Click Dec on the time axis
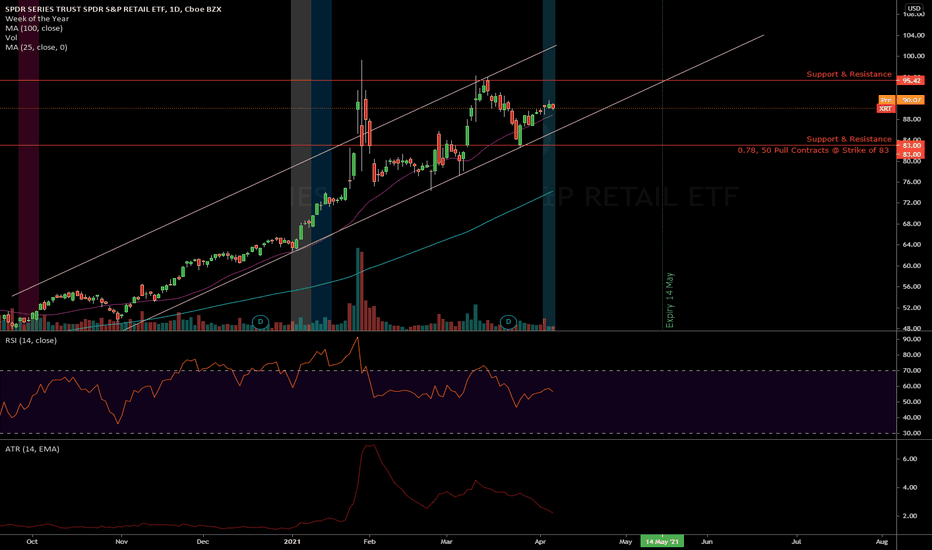The image size is (932, 550). coord(203,542)
